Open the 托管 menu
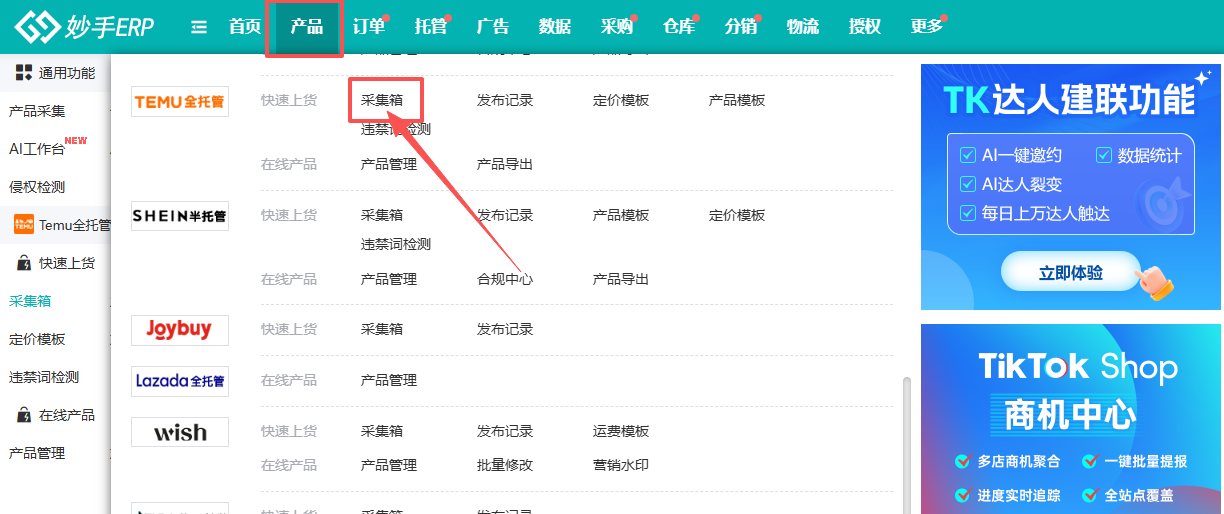 click(431, 27)
